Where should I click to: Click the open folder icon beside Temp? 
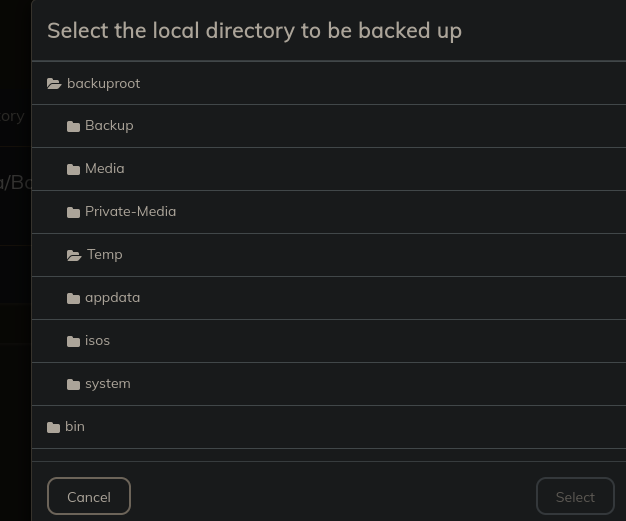coord(74,255)
